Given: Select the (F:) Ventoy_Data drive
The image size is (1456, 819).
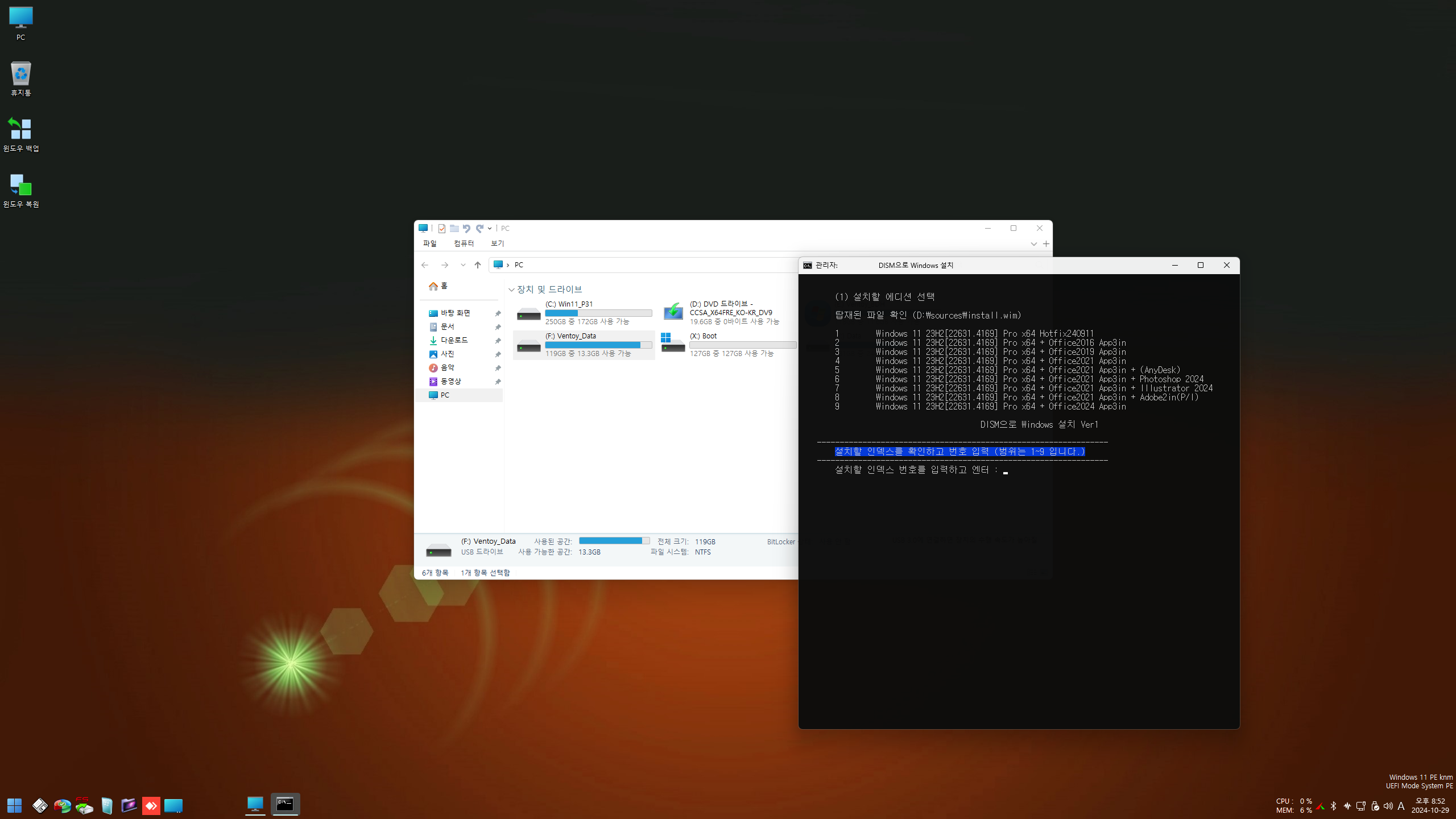Looking at the screenshot, I should pyautogui.click(x=584, y=345).
